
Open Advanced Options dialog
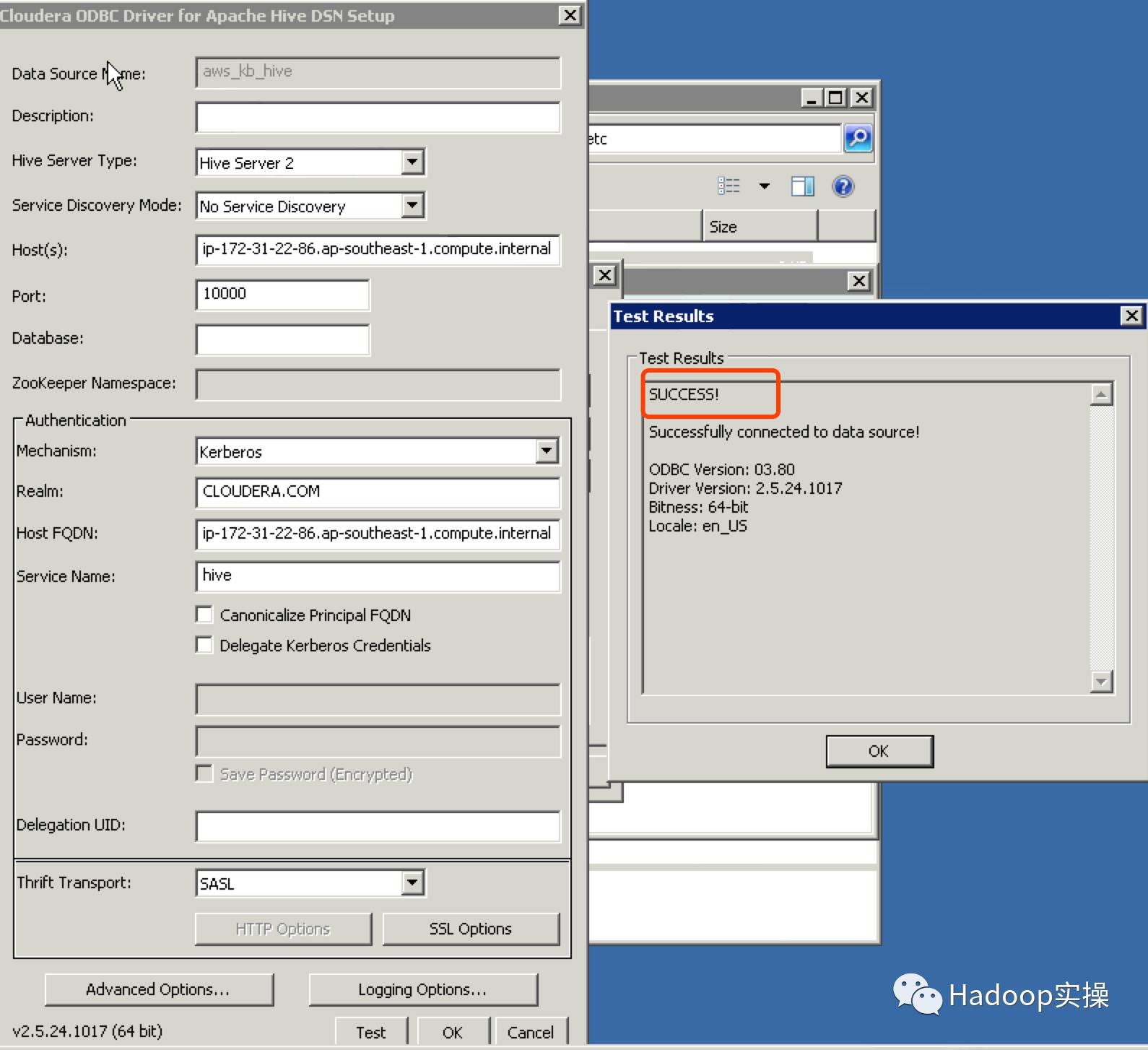pyautogui.click(x=159, y=989)
